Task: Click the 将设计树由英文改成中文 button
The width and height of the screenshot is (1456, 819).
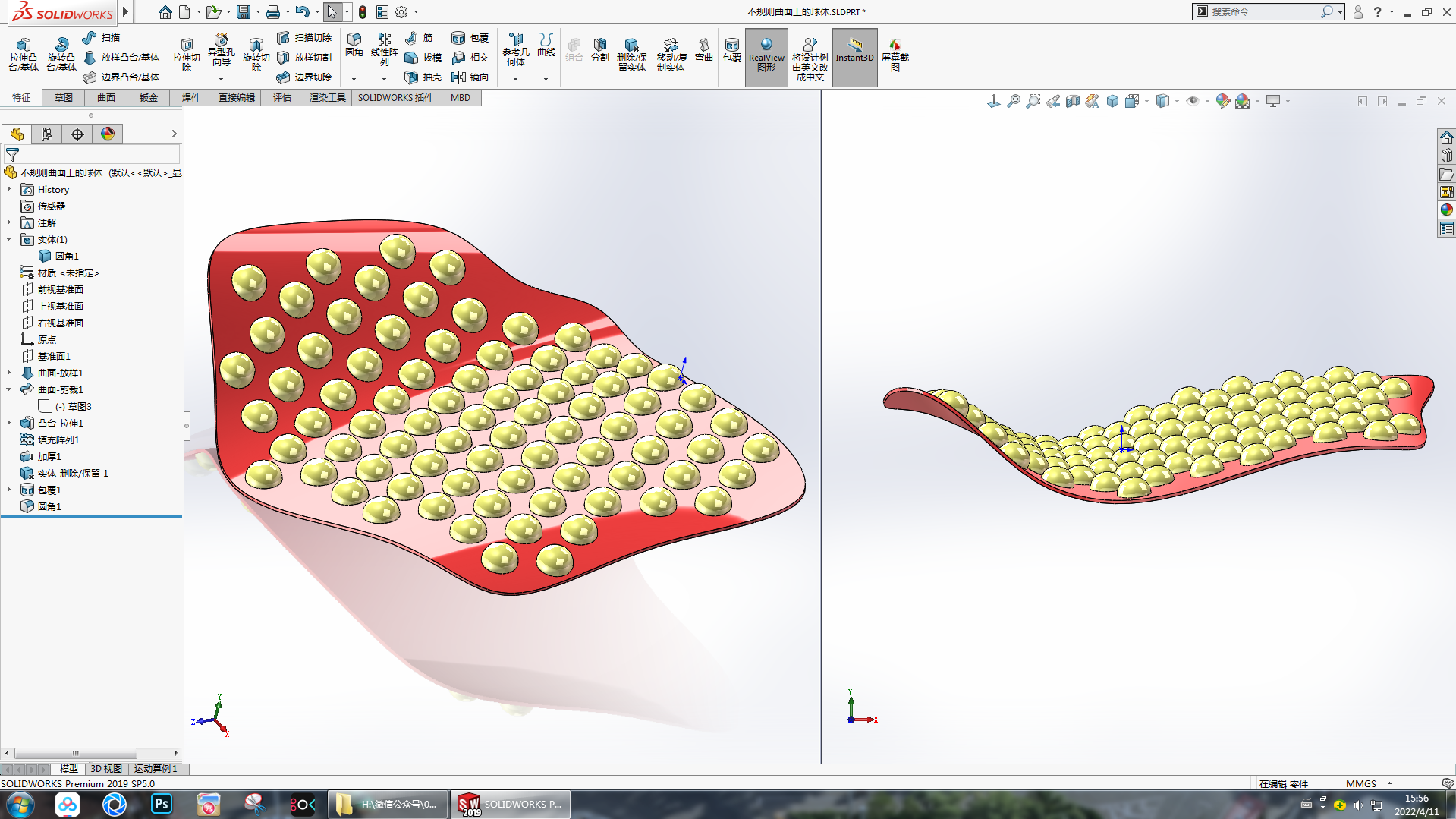Action: pos(810,57)
